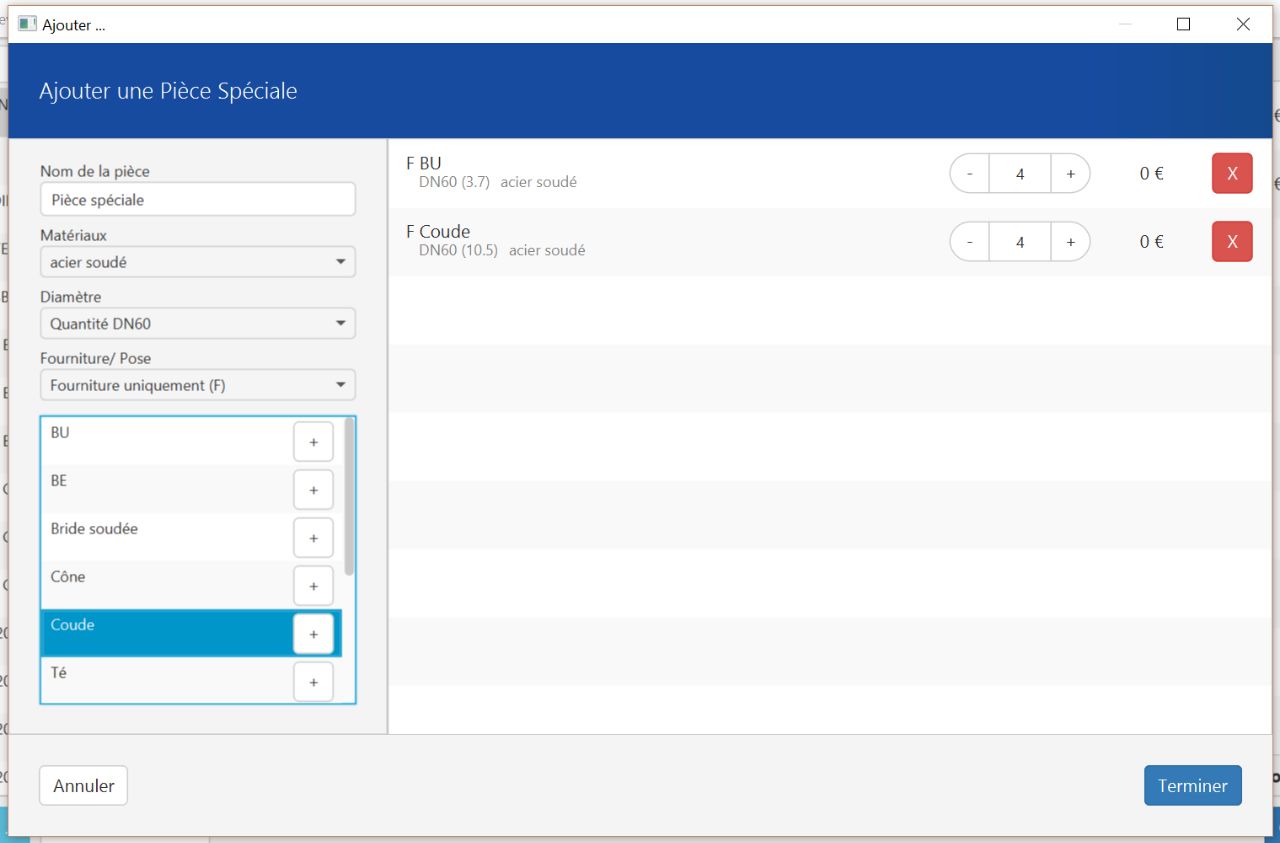Add Bride soudée with plus button

tap(313, 538)
